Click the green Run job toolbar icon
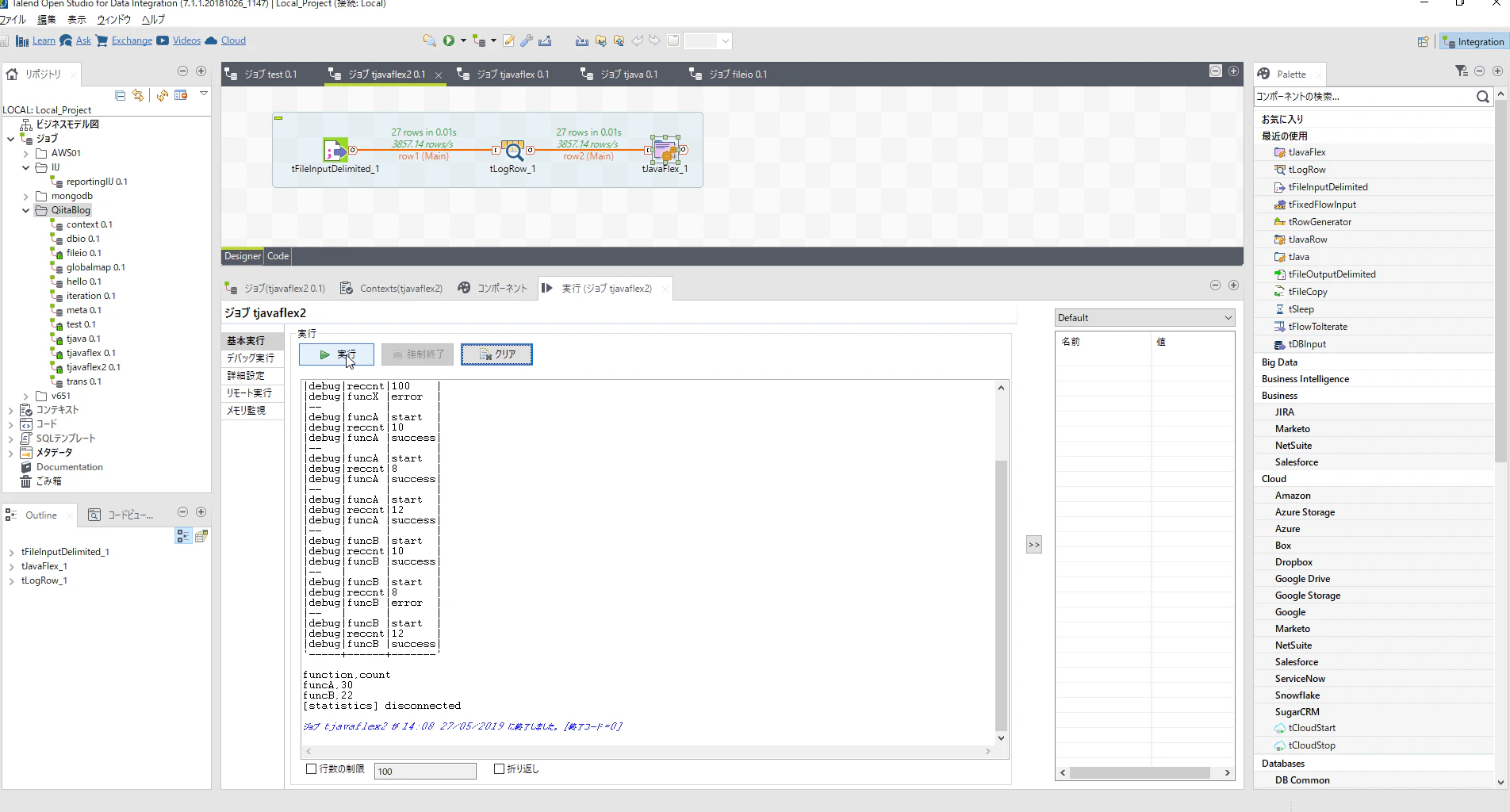The height and width of the screenshot is (812, 1510). [449, 40]
